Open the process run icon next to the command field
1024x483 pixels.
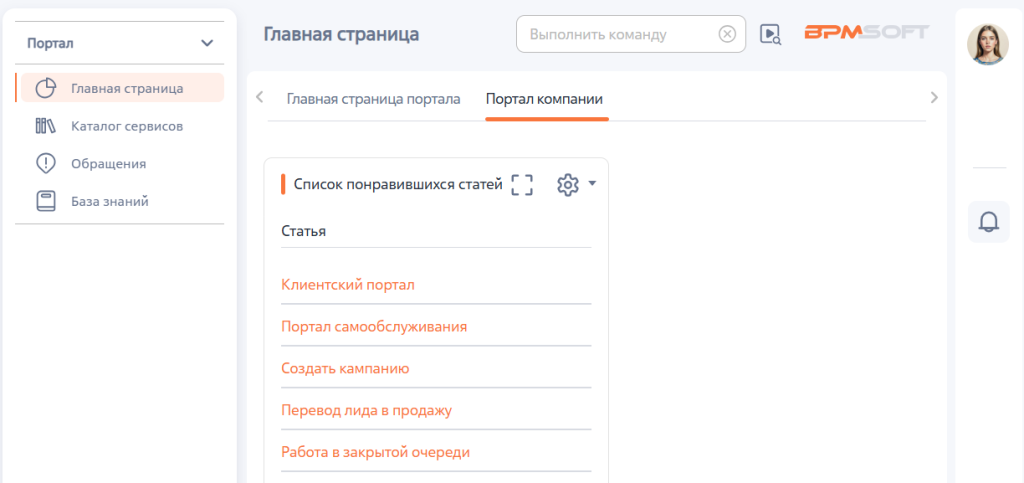point(771,34)
